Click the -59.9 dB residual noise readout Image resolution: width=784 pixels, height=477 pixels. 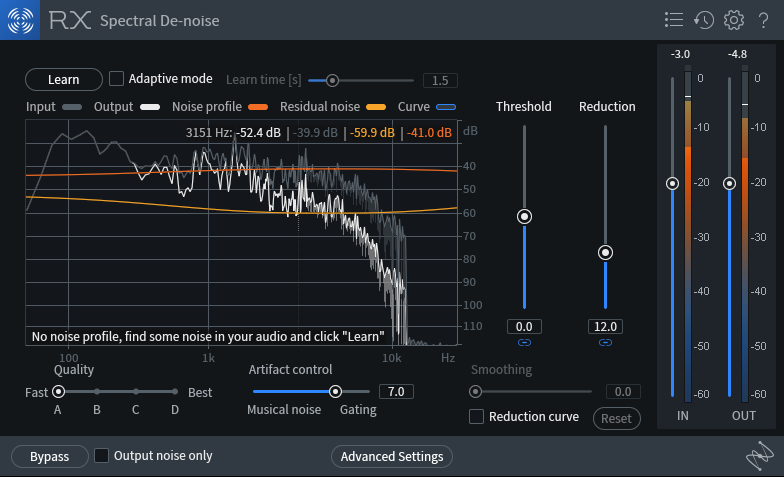[x=372, y=132]
